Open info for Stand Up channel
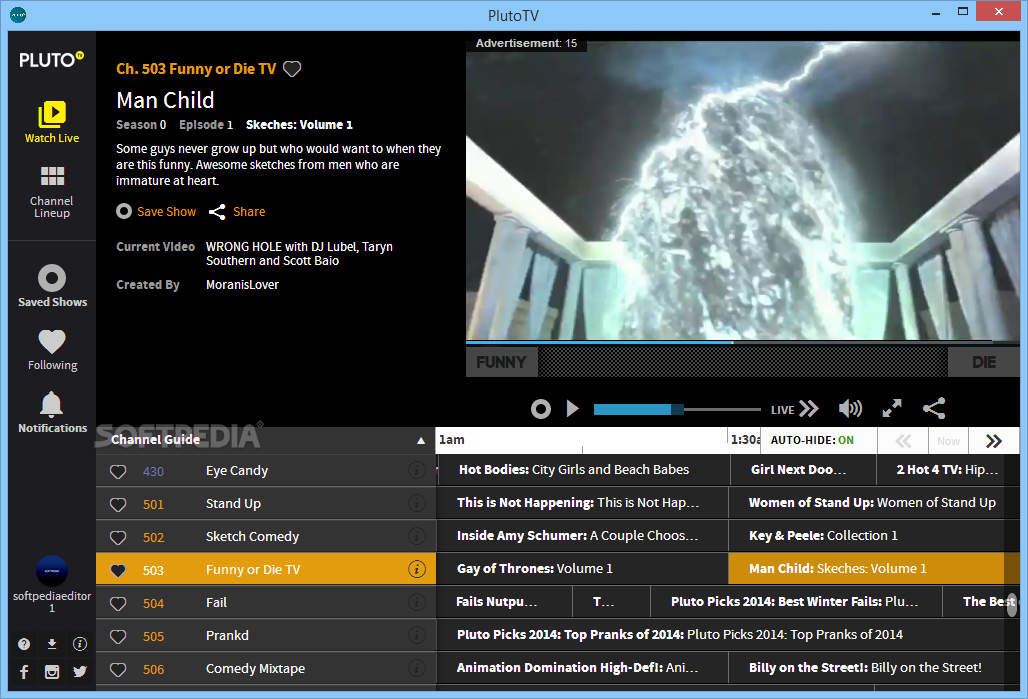The width and height of the screenshot is (1028, 699). tap(417, 503)
